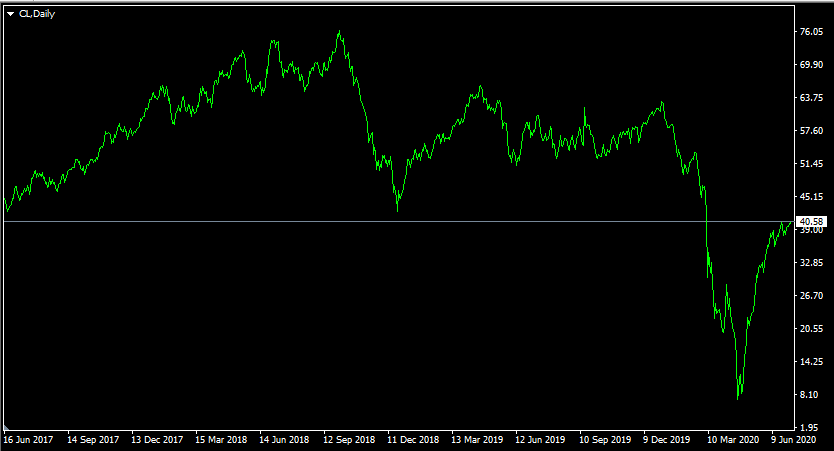
Task: Click the 26.70 price axis label
Action: (811, 296)
